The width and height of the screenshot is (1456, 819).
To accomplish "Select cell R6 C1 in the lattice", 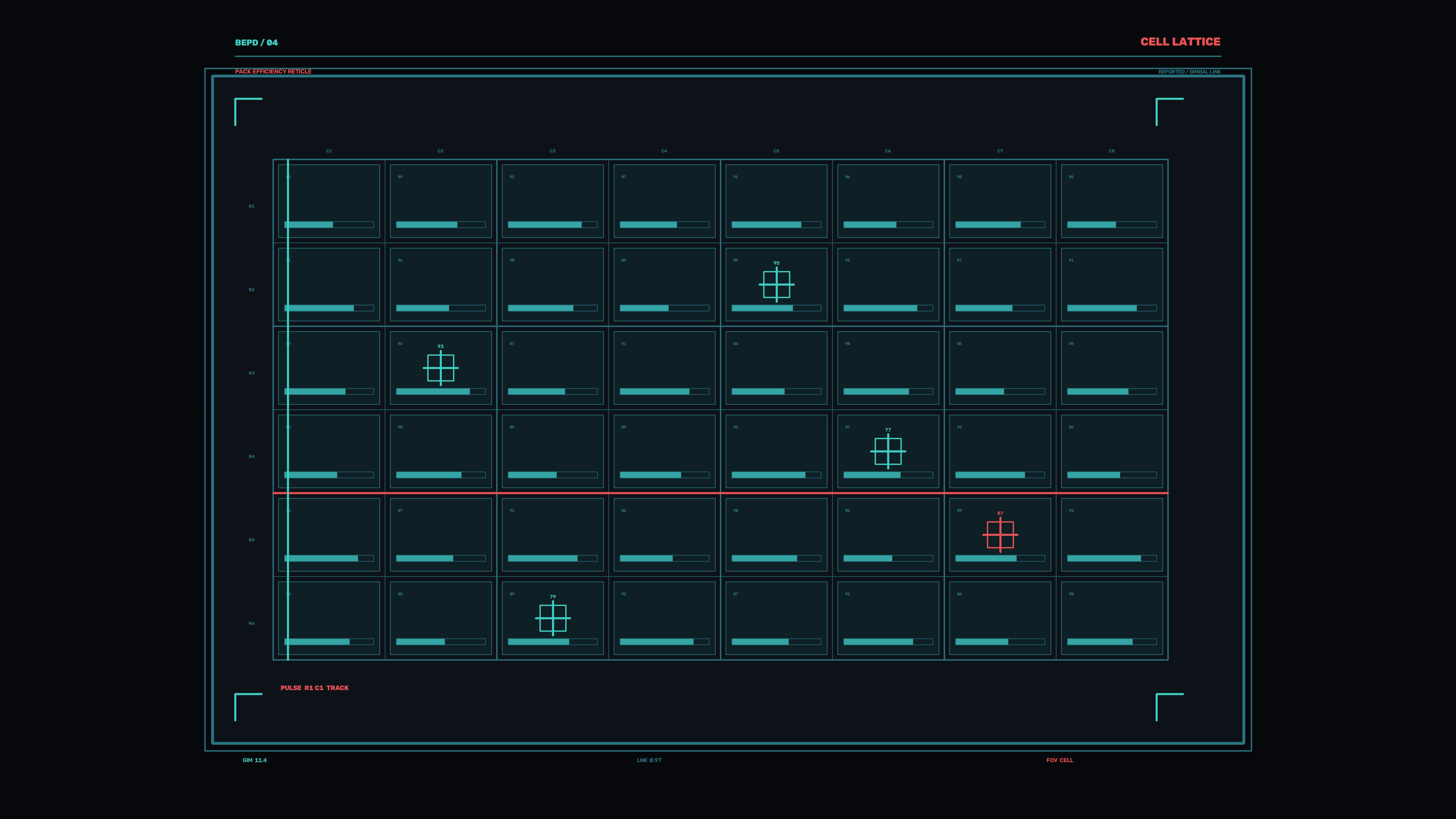I will (x=329, y=618).
